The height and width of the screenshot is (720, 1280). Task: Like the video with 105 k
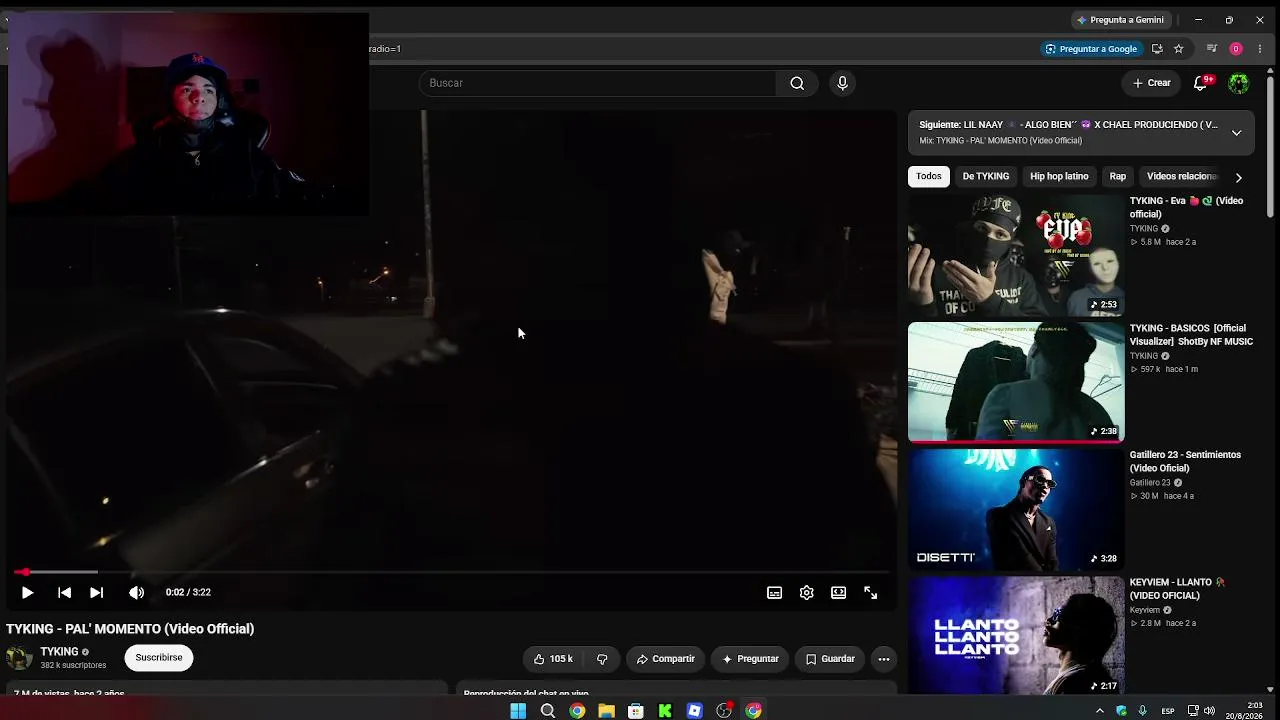pyautogui.click(x=553, y=660)
